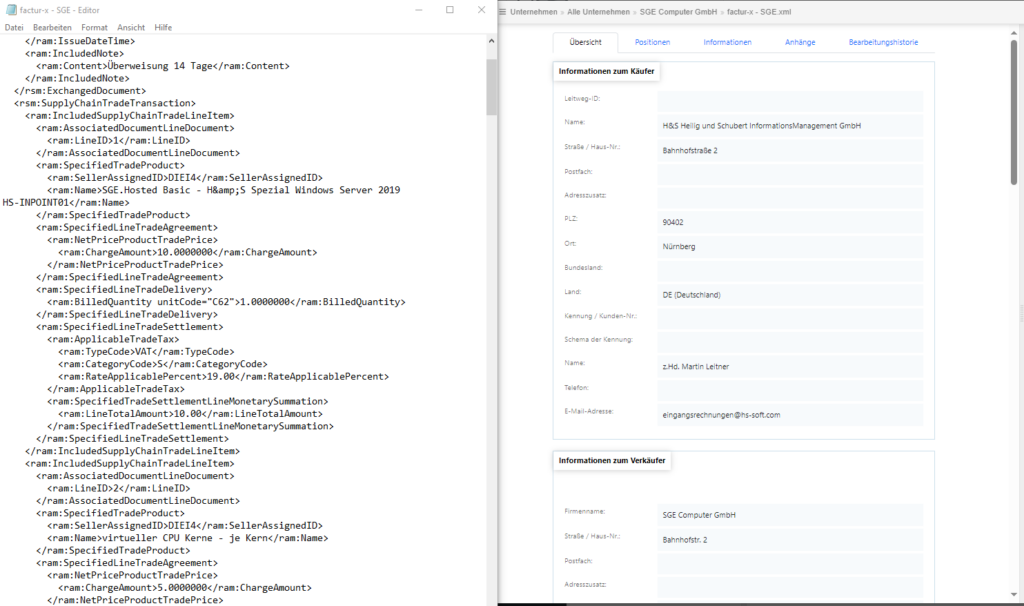Click the seller street field Bahnhofstr. 2
Image resolution: width=1024 pixels, height=606 pixels.
click(790, 539)
